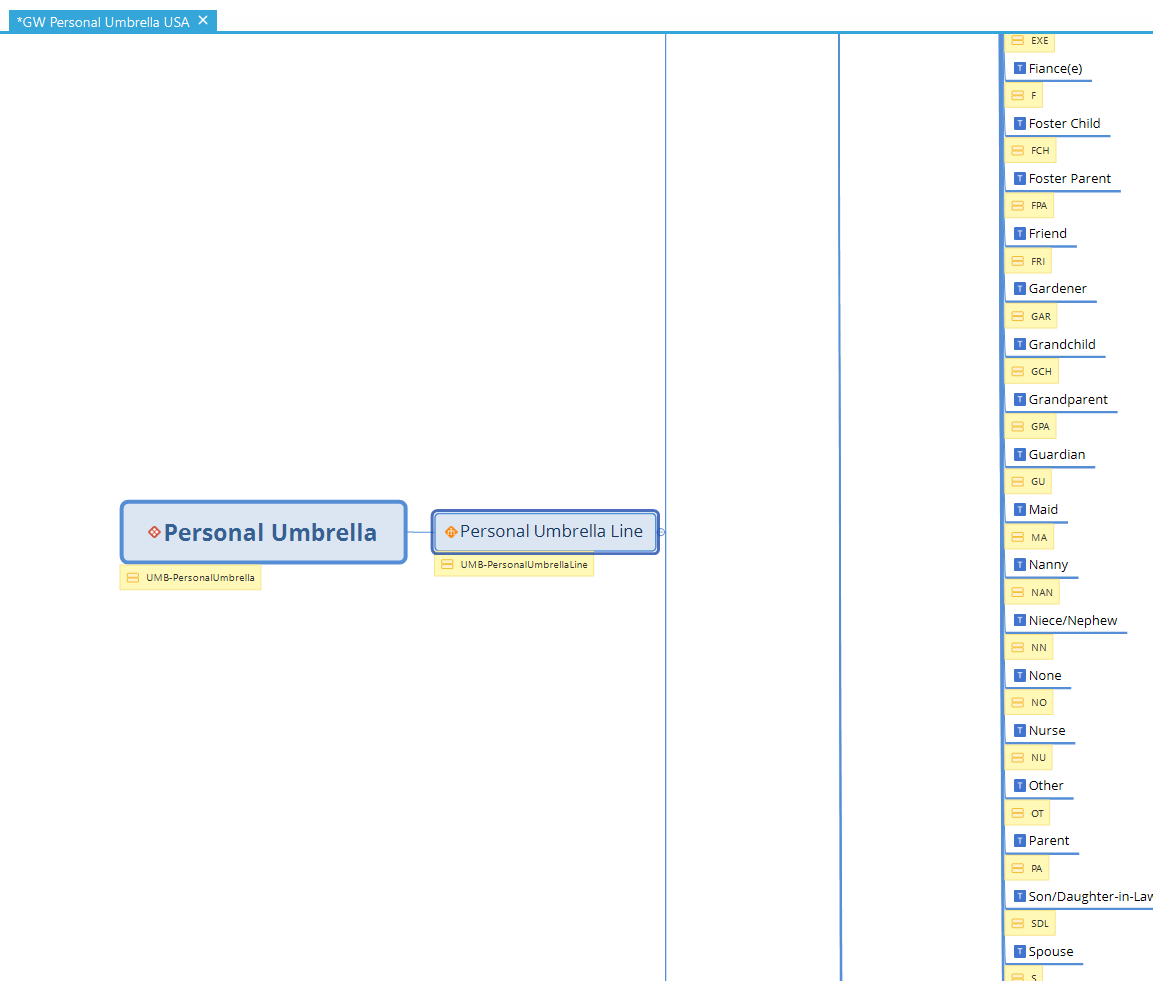
Task: Click the T type icon beside Gardener
Action: (x=1019, y=289)
